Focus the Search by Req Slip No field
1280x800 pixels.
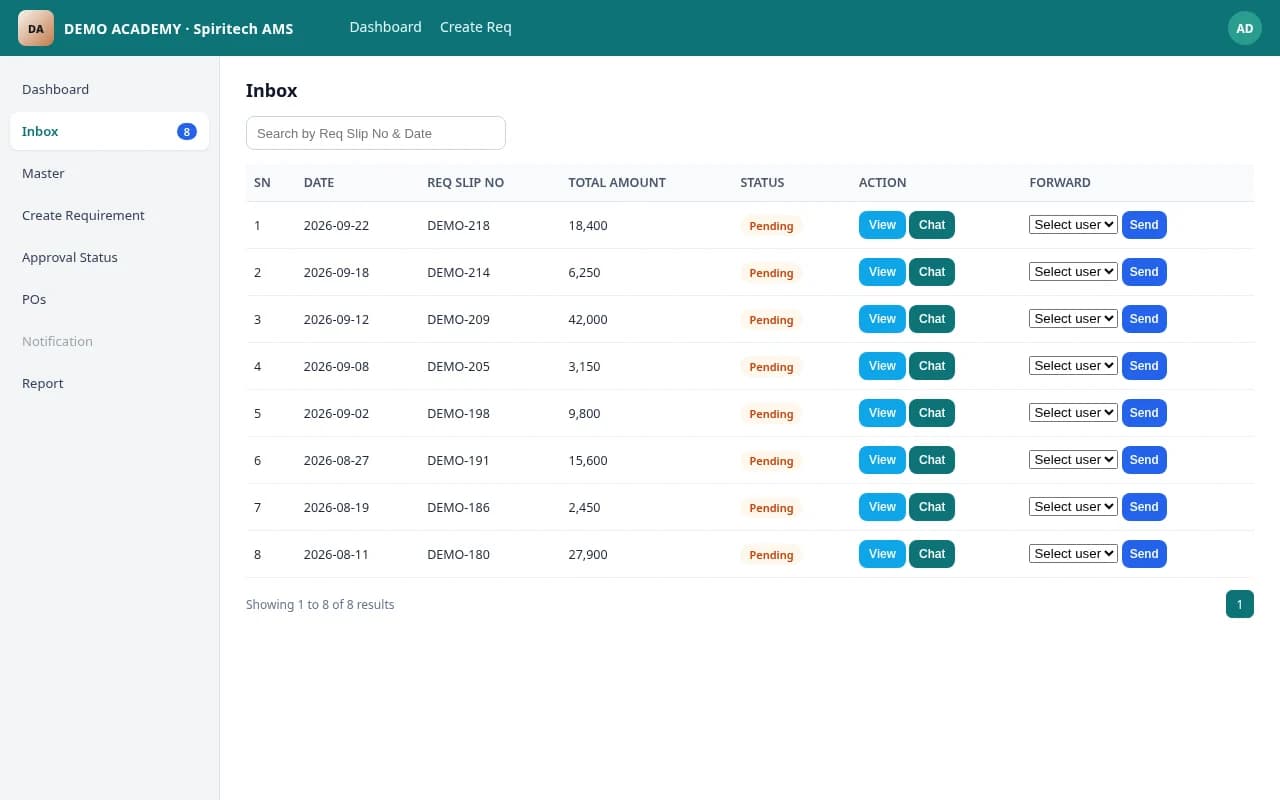pyautogui.click(x=376, y=133)
